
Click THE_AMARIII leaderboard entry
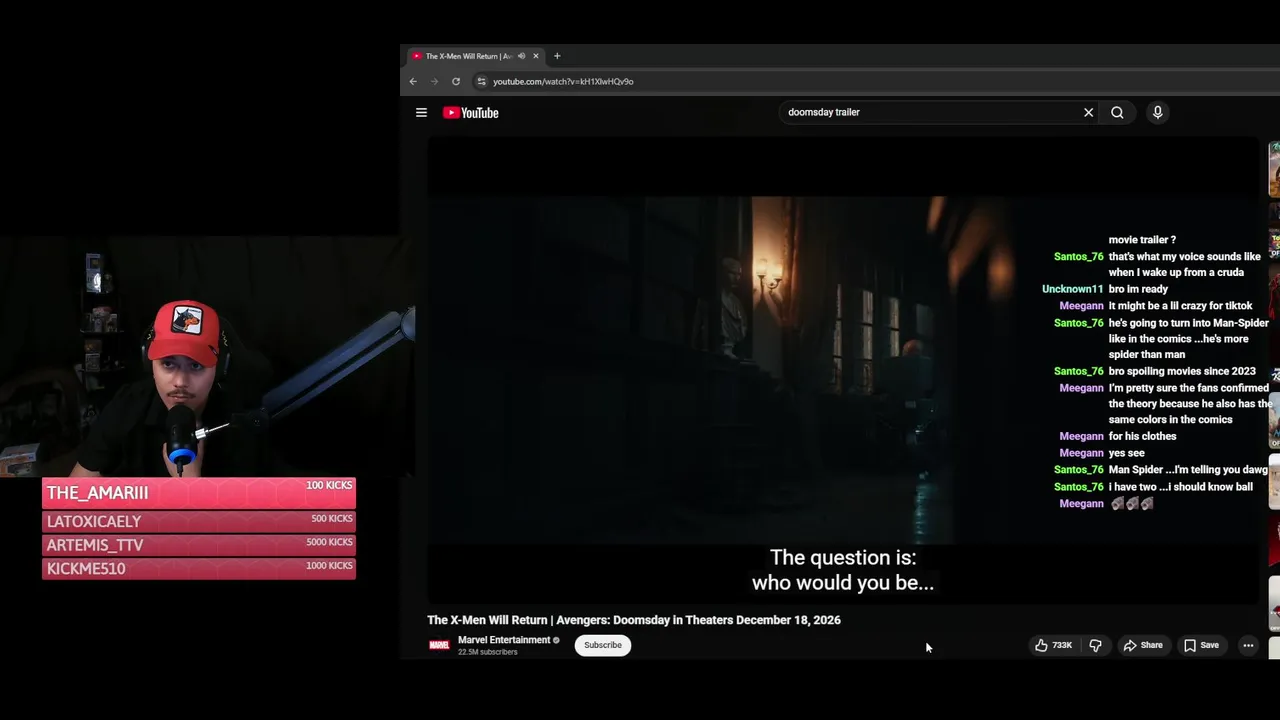199,493
